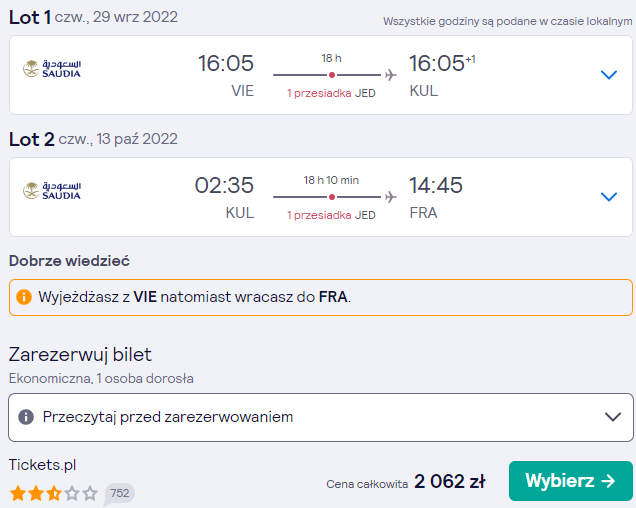This screenshot has width=636, height=508.
Task: Click the Wybierz button
Action: click(571, 481)
